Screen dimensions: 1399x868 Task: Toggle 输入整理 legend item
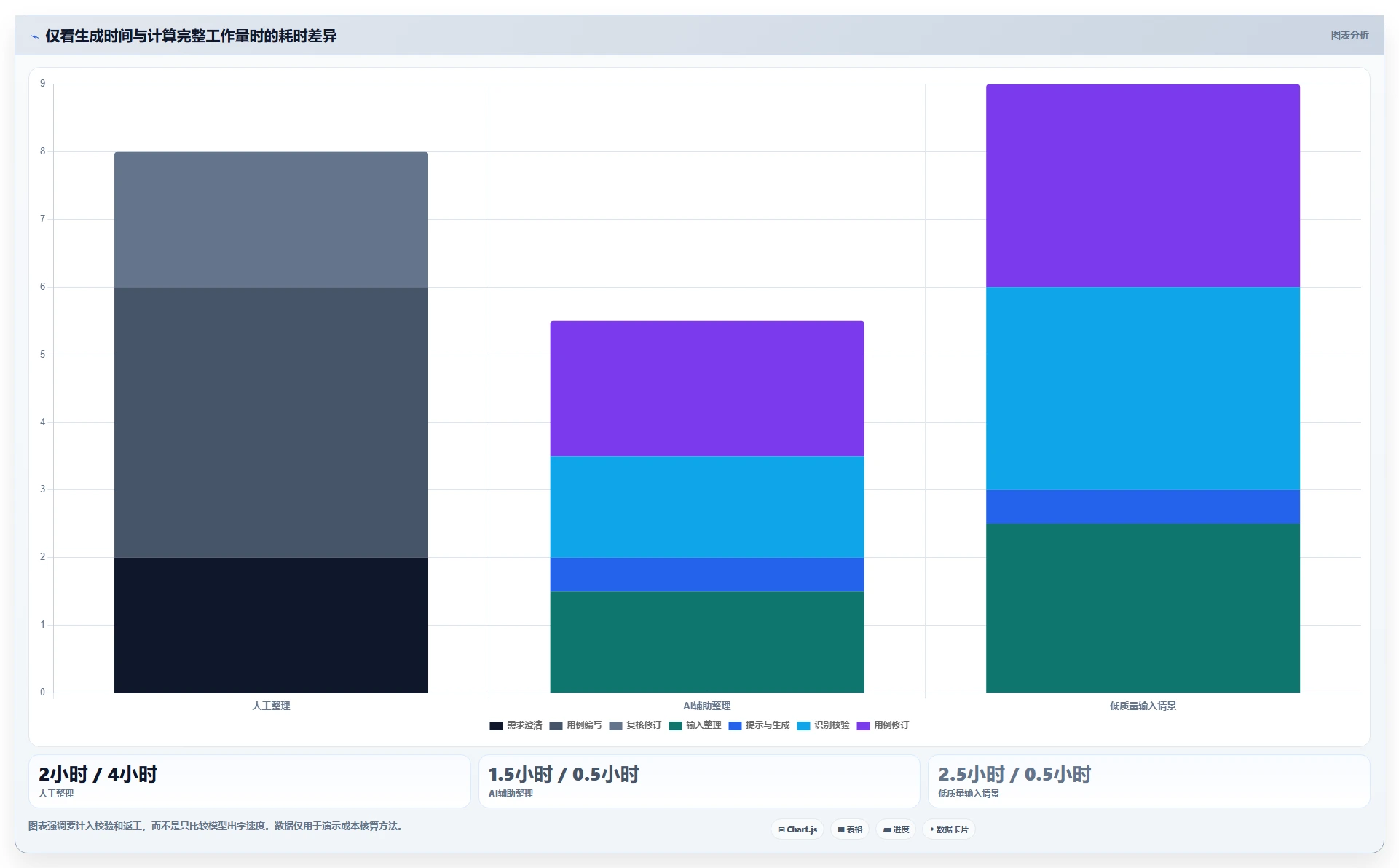click(x=695, y=726)
